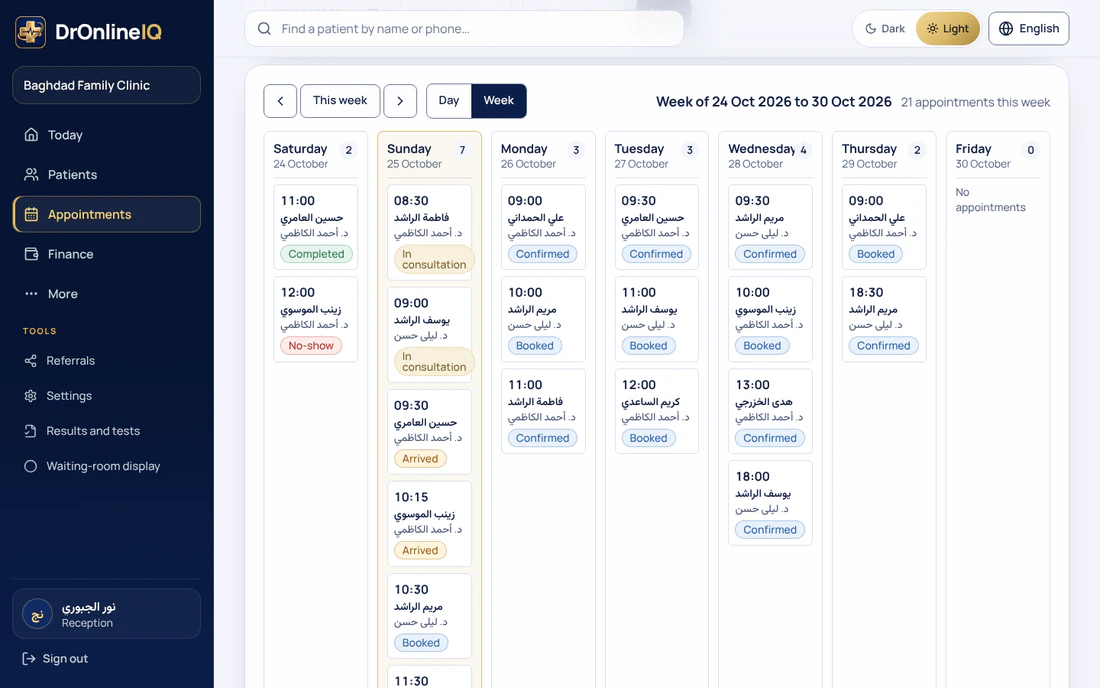This screenshot has height=688, width=1100.
Task: Click the Saturday 24 October header
Action: click(316, 156)
